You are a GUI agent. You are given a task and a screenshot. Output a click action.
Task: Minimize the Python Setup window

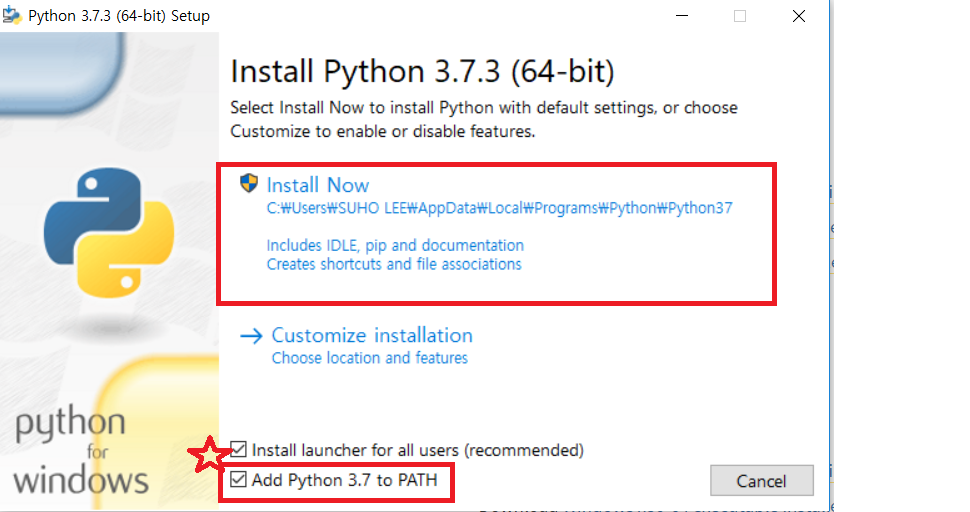[682, 15]
